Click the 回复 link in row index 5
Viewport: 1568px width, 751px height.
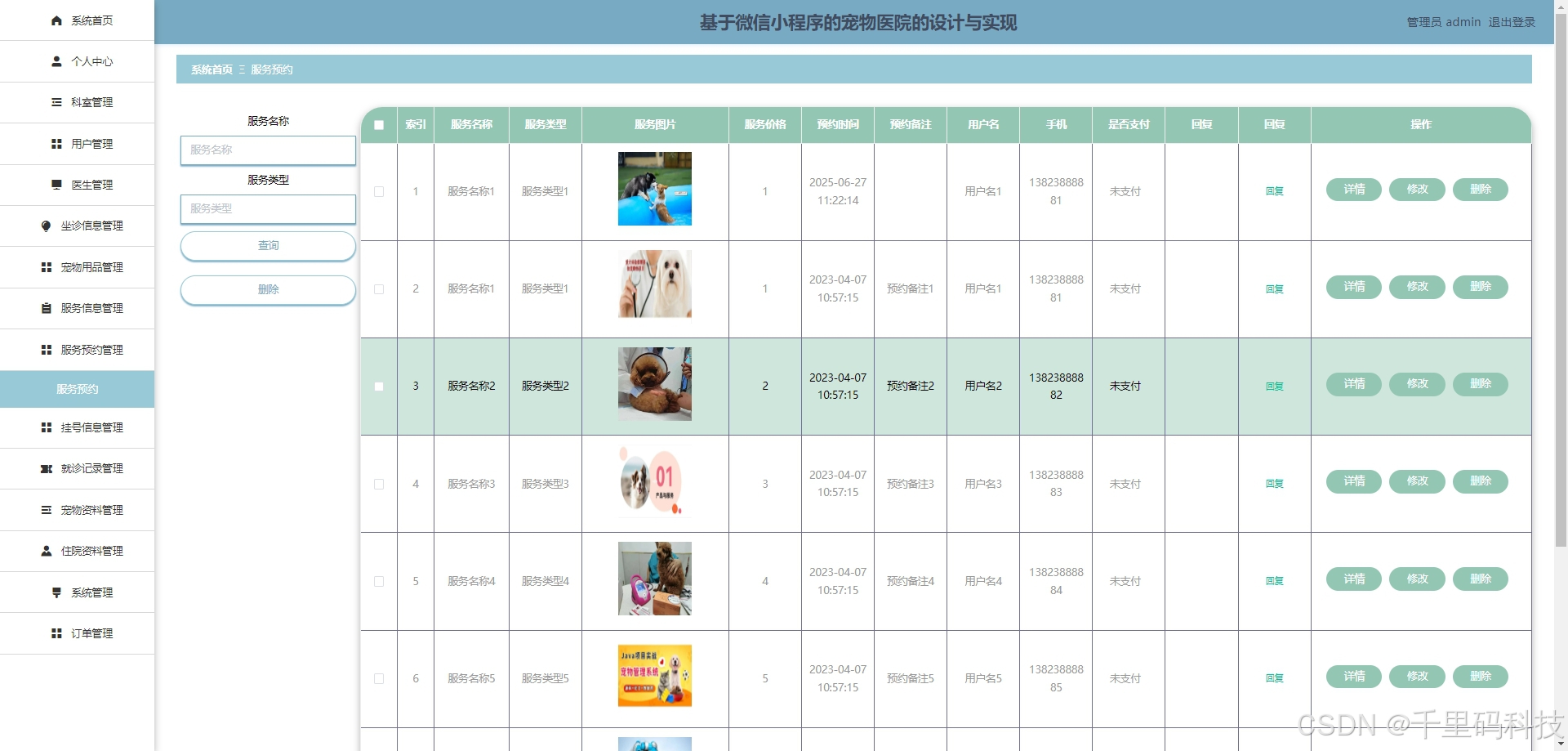click(x=1275, y=581)
